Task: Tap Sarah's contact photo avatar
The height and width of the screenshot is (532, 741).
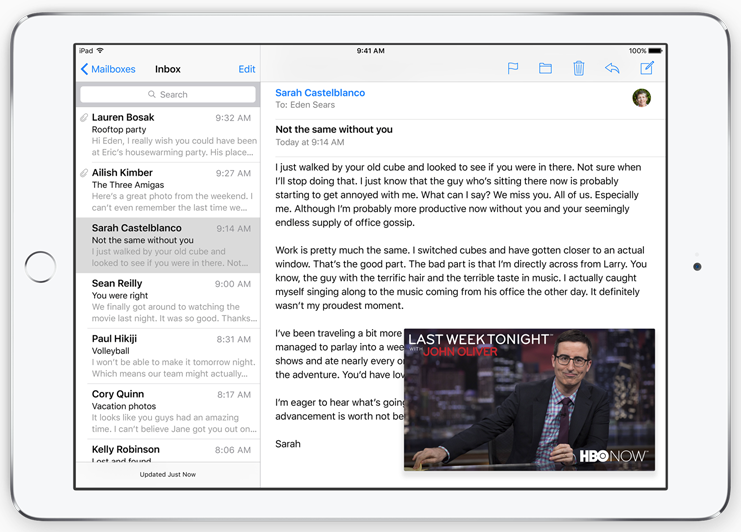Action: point(641,98)
